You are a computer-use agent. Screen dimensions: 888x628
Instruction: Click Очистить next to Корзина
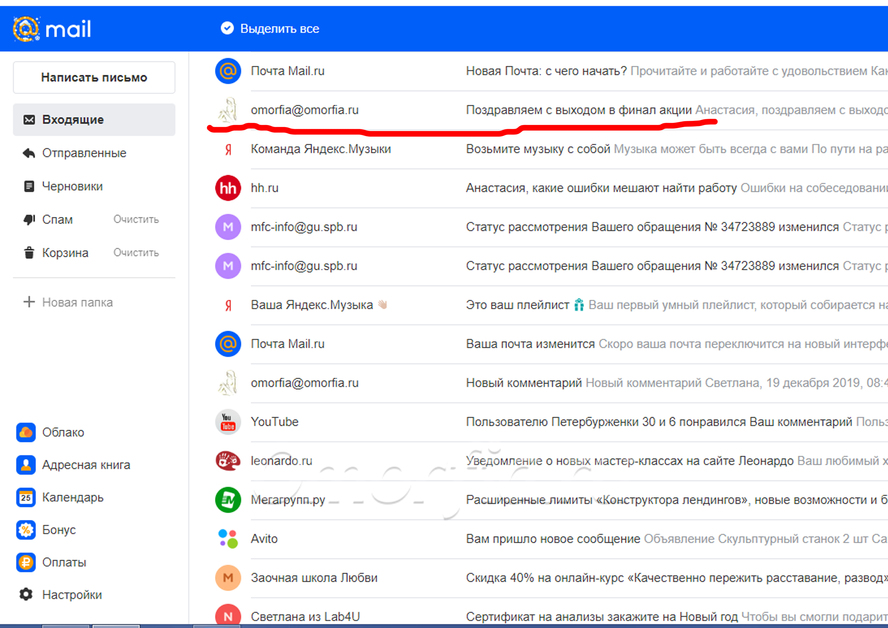136,253
